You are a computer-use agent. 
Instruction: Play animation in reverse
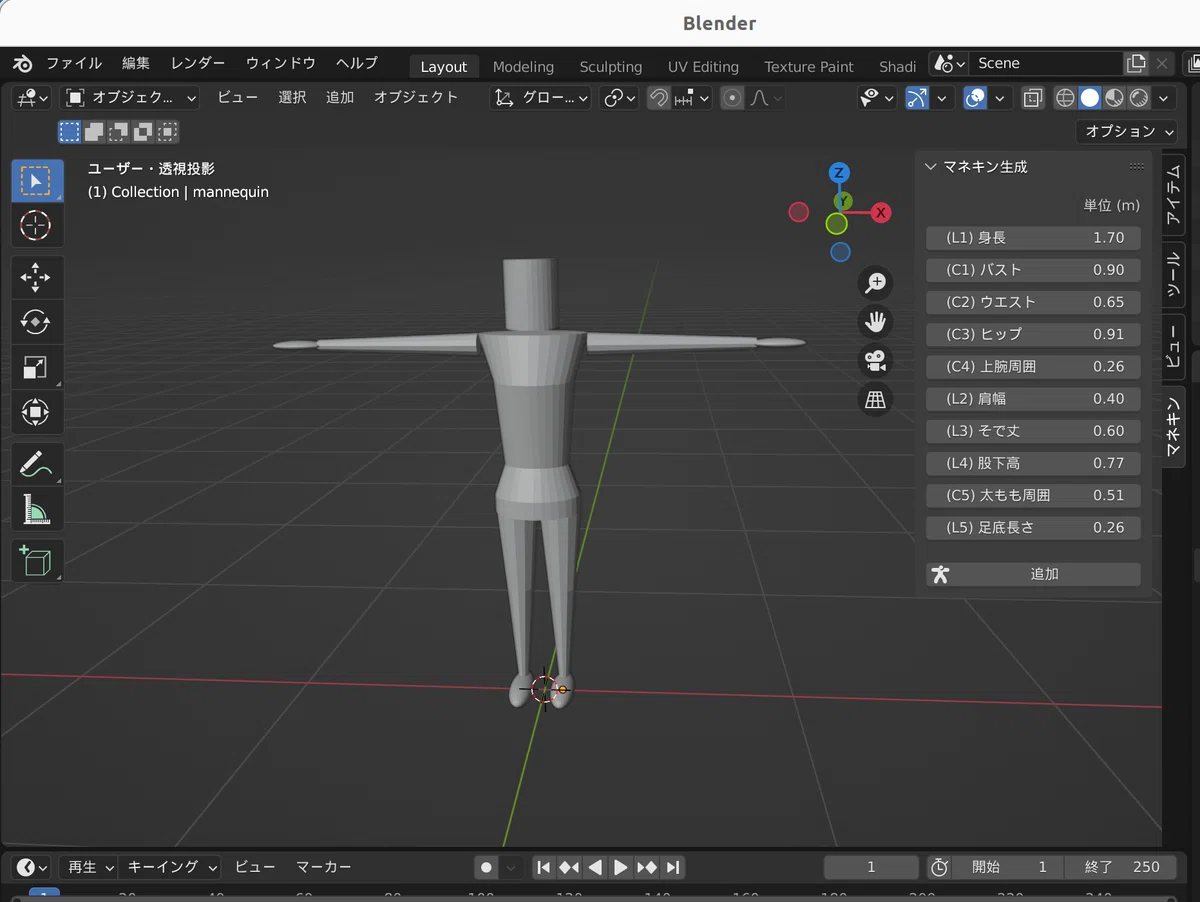595,867
